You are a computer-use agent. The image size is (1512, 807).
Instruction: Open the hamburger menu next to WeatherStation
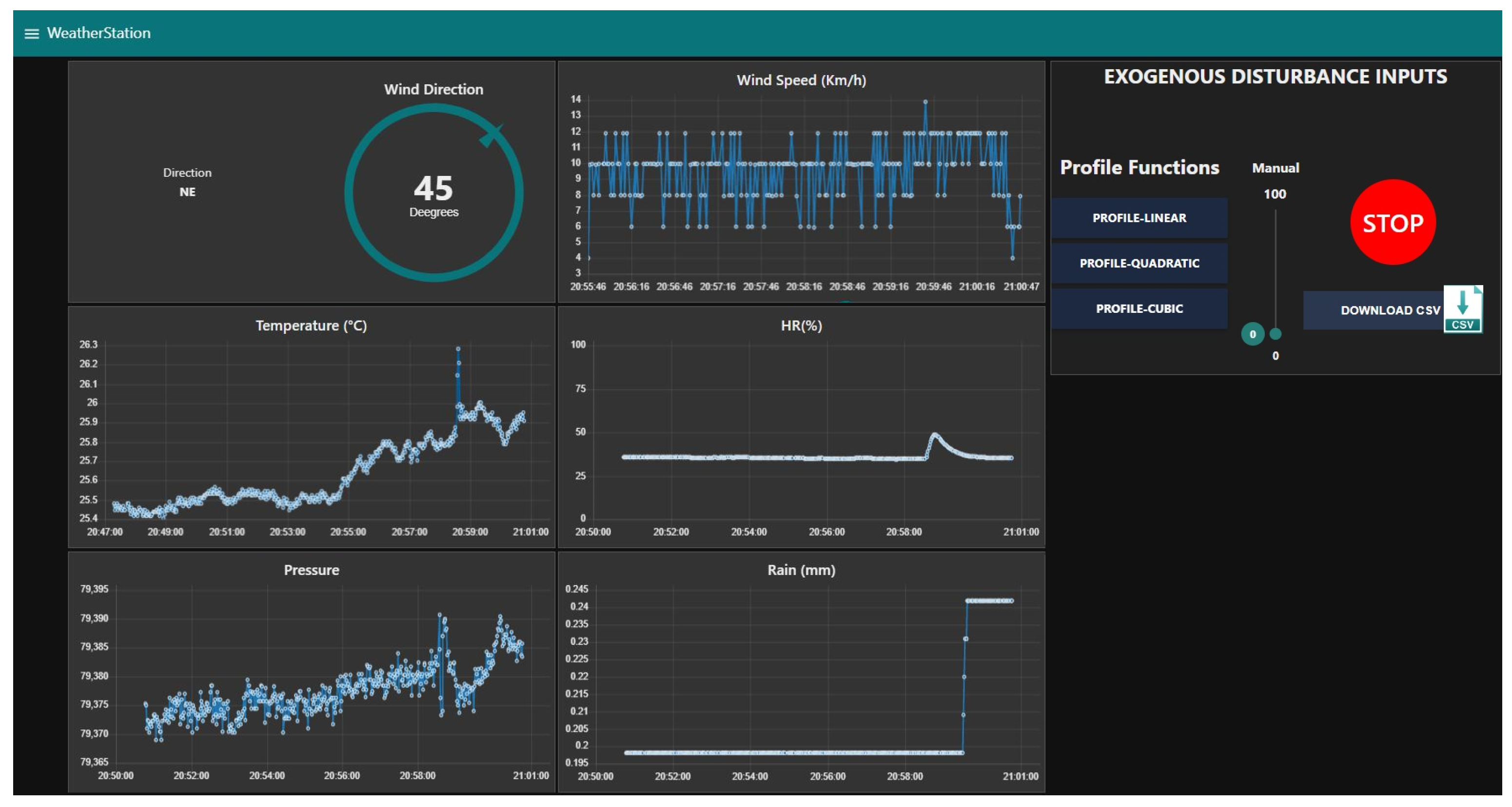(x=31, y=34)
